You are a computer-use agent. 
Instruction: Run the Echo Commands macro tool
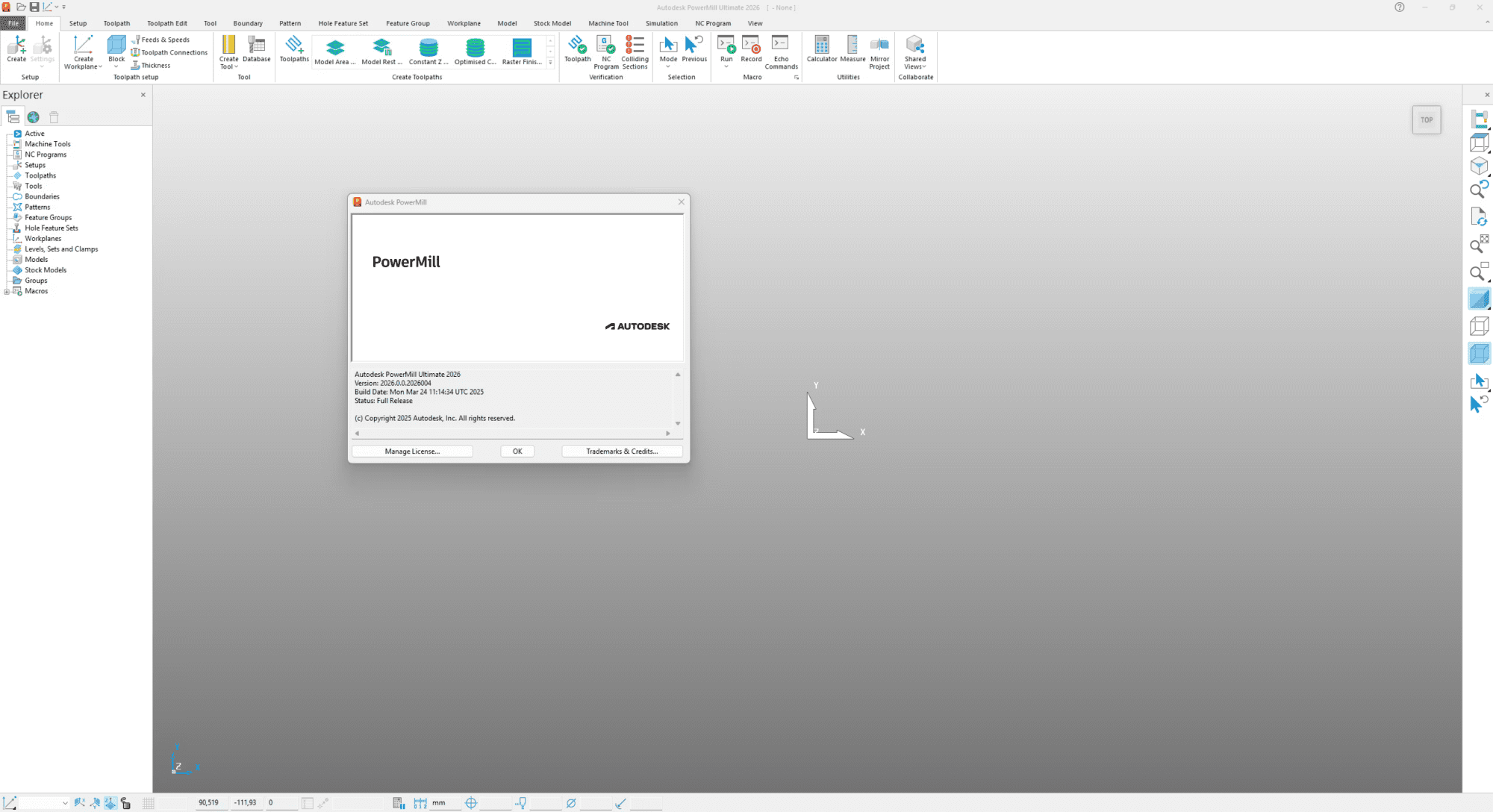click(781, 49)
